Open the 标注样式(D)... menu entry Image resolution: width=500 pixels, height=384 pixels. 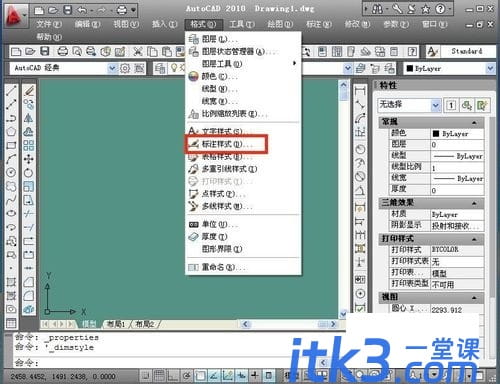(226, 144)
